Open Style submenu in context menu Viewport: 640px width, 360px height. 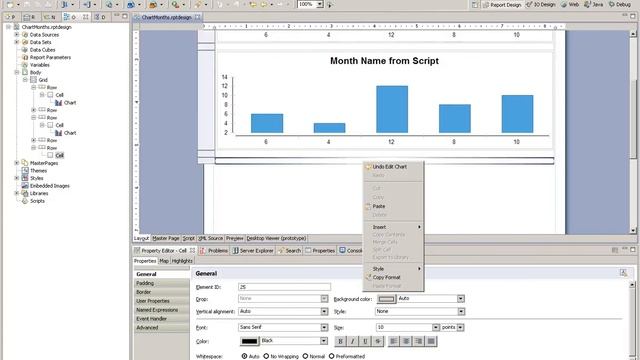pos(393,269)
